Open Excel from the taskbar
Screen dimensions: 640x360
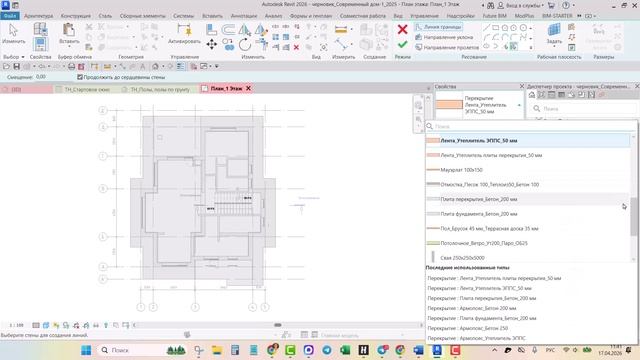[x=345, y=350]
